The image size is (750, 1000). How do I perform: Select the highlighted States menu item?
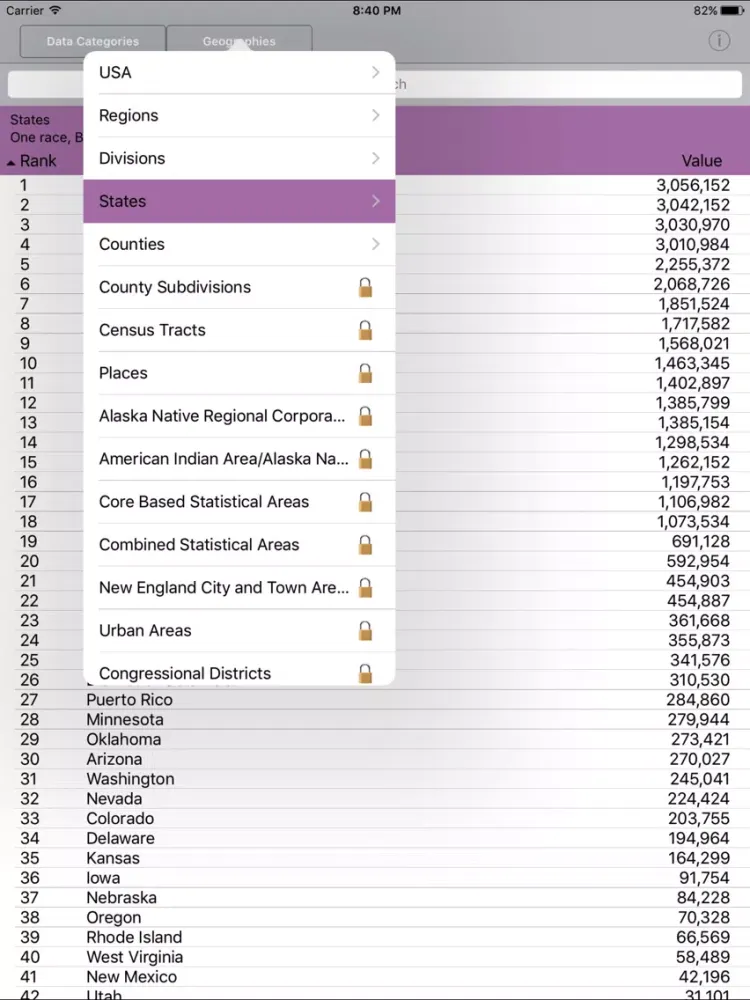pyautogui.click(x=238, y=201)
